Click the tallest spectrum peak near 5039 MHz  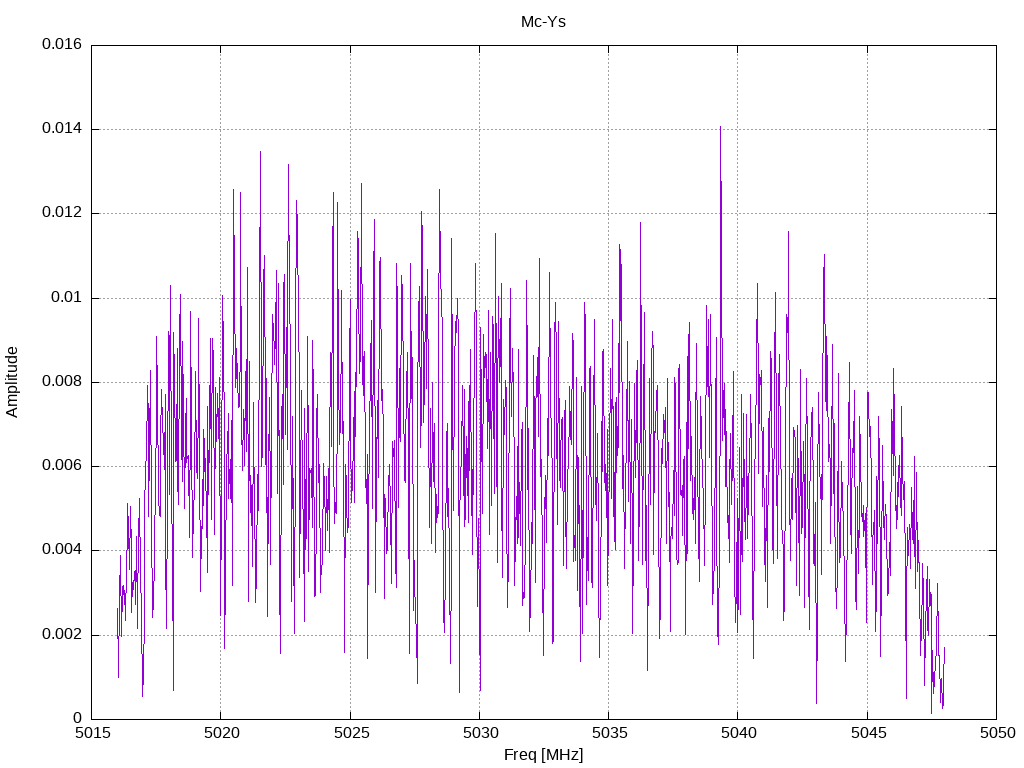[x=720, y=129]
